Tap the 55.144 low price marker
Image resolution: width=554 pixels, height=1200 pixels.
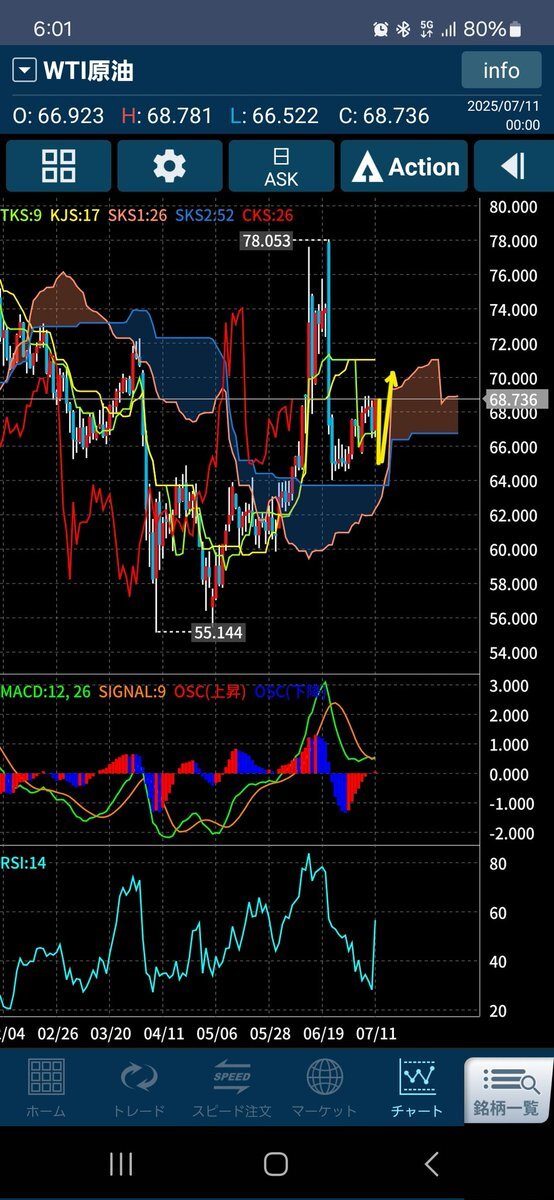[x=217, y=633]
